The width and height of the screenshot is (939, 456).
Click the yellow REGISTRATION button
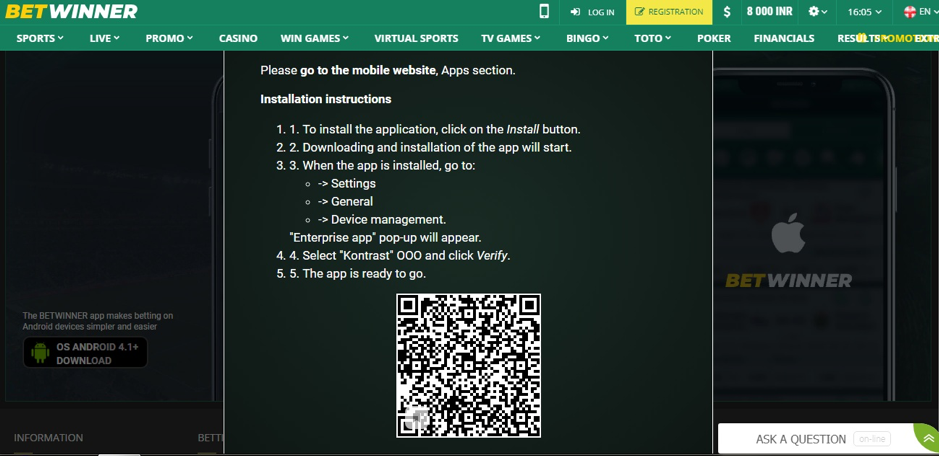(669, 12)
